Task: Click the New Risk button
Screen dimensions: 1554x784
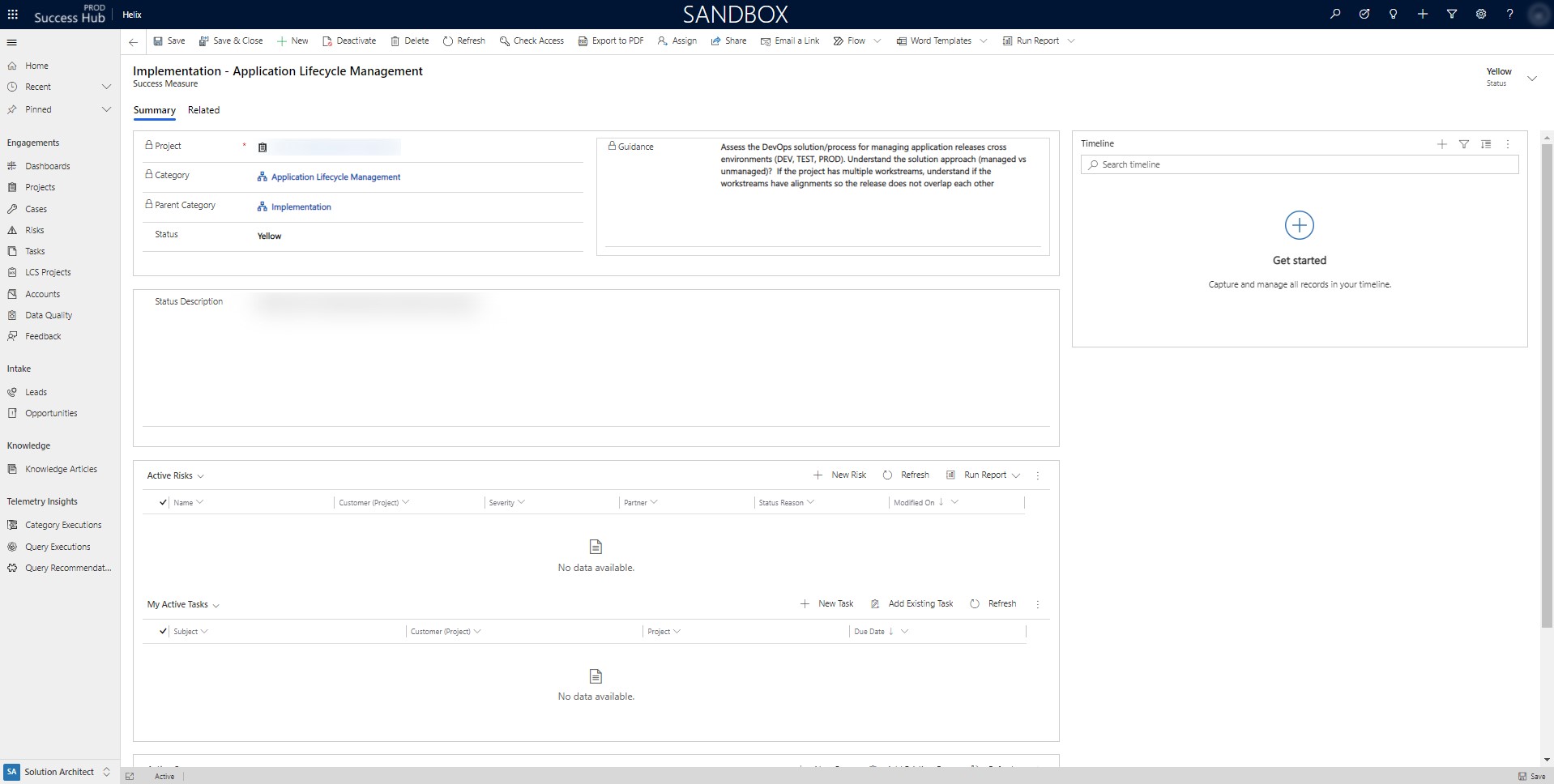Action: coord(839,475)
